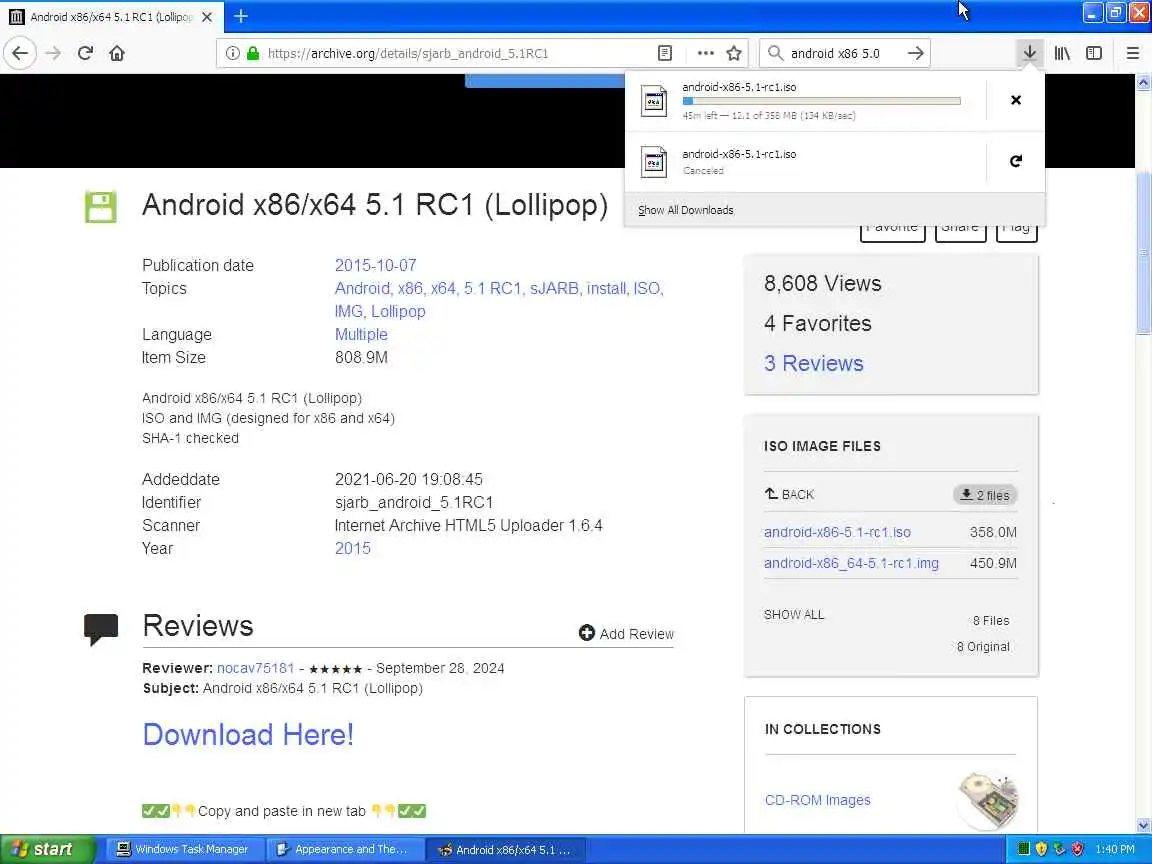Click BACK in ISO image files
Screen dimensions: 1152x864
tap(789, 494)
